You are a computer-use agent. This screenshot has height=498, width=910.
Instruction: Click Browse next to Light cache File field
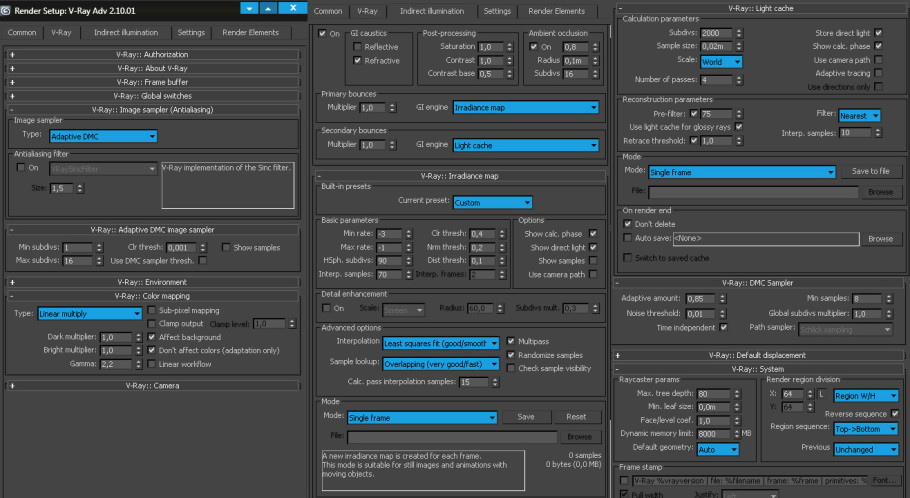click(x=880, y=192)
